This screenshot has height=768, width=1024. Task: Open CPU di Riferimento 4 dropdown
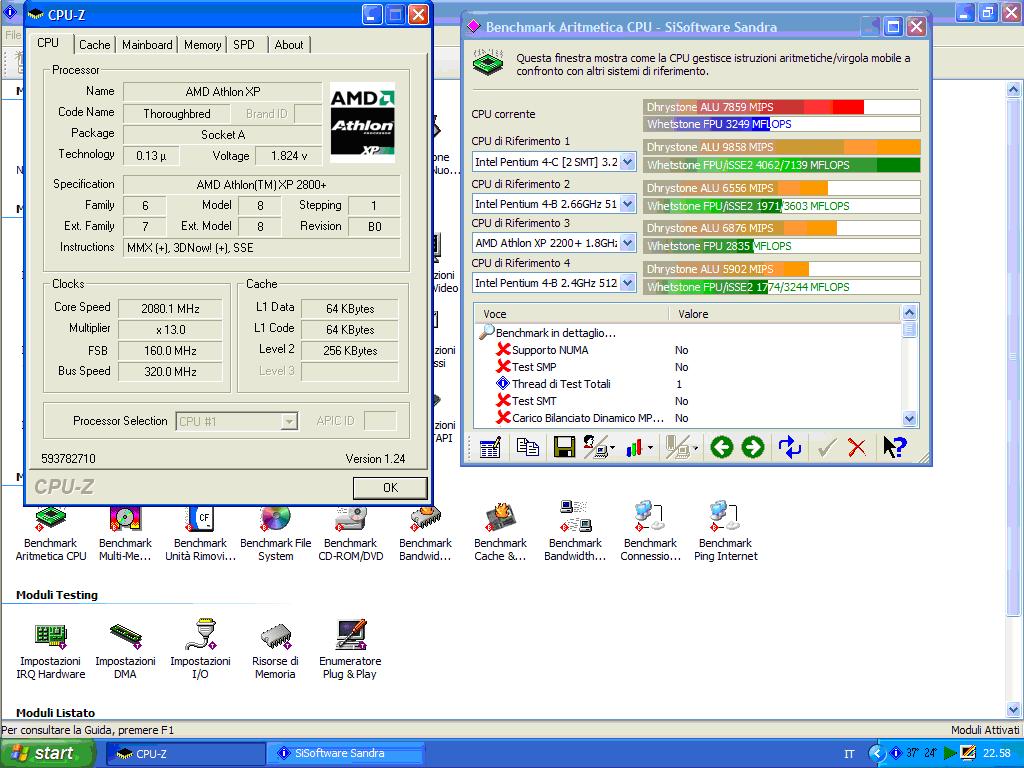[x=627, y=283]
